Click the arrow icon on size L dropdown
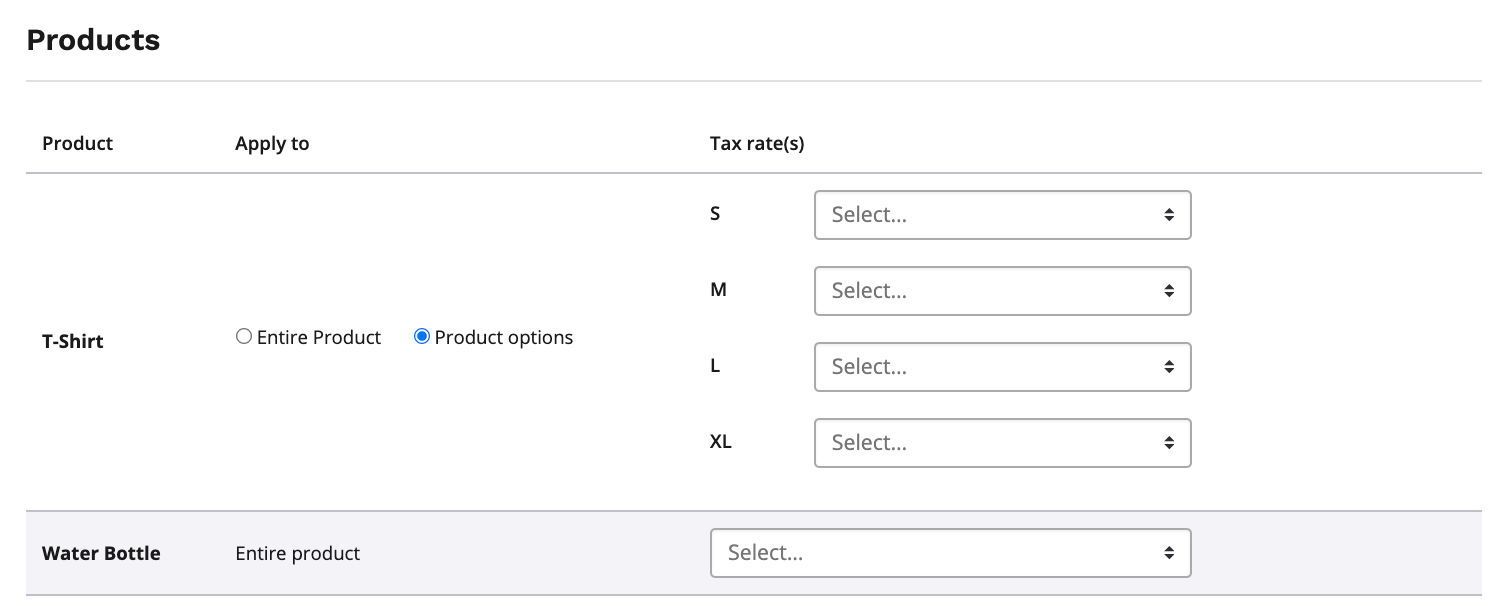The height and width of the screenshot is (606, 1510). coord(1168,367)
